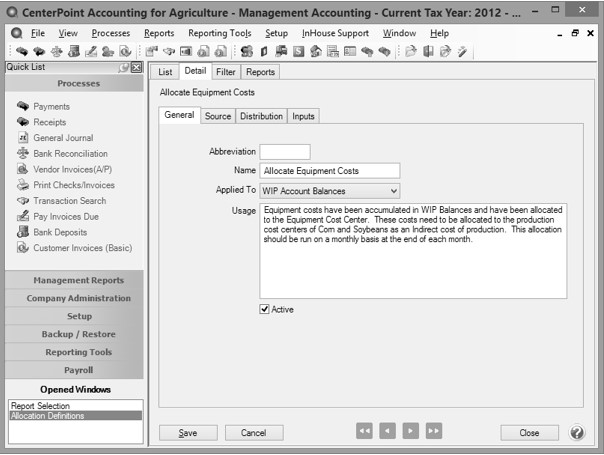Click the General Journal icon in Quick List
The height and width of the screenshot is (455, 604).
23,138
